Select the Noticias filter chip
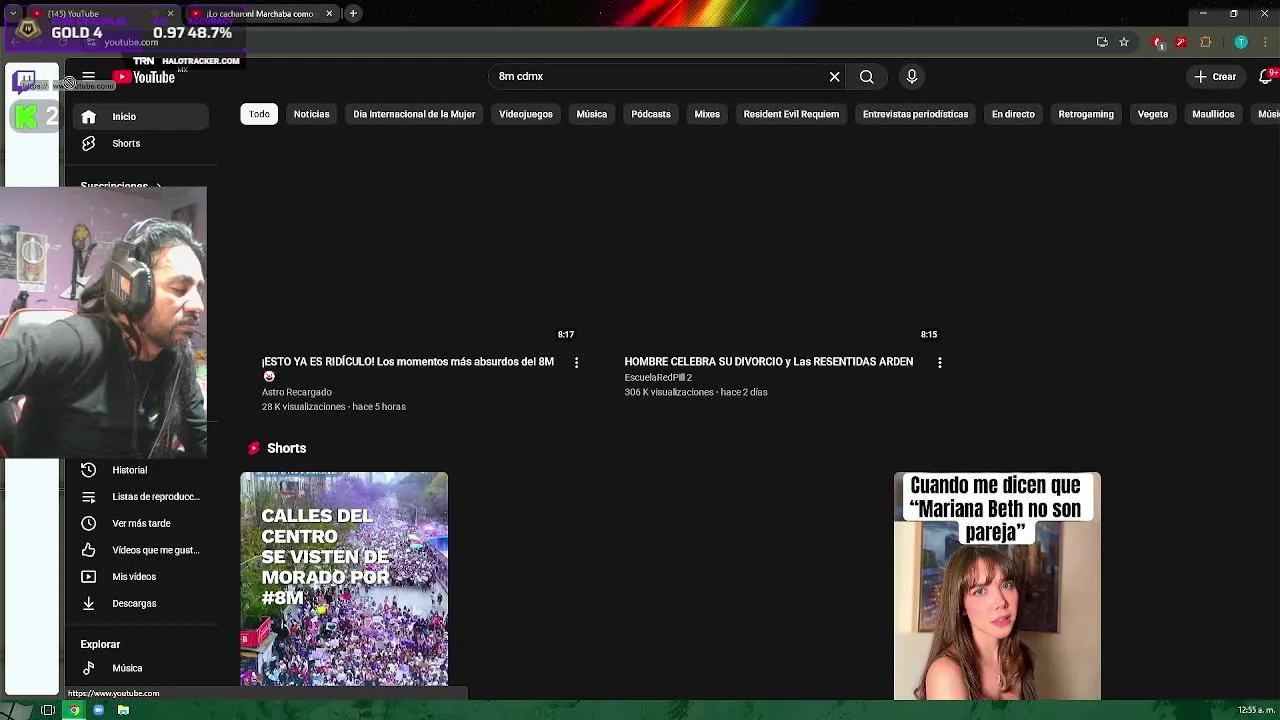 (311, 114)
